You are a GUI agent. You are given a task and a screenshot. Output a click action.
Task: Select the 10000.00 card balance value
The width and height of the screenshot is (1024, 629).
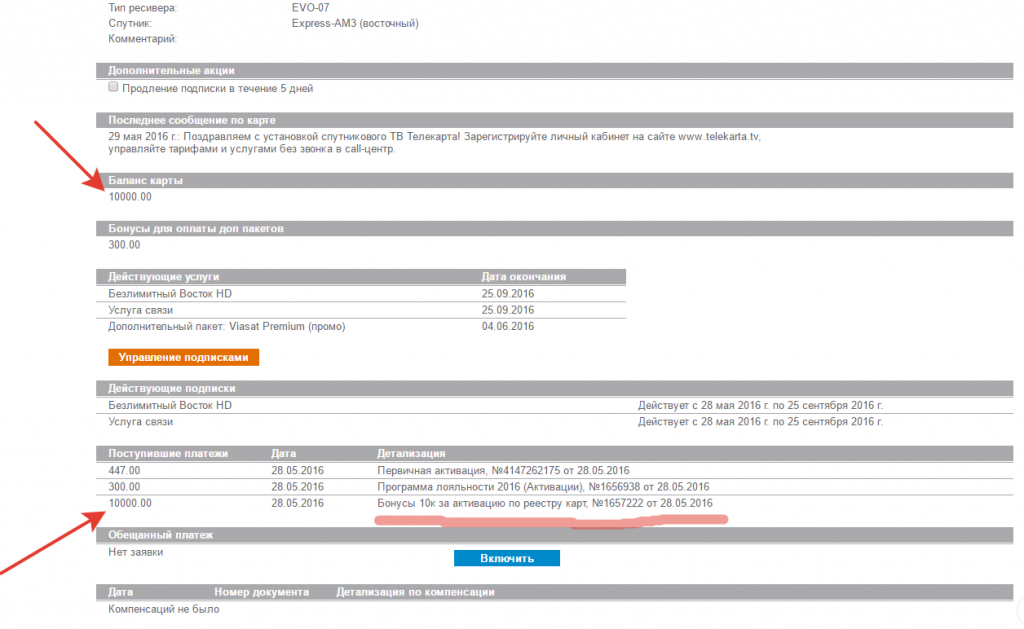130,196
